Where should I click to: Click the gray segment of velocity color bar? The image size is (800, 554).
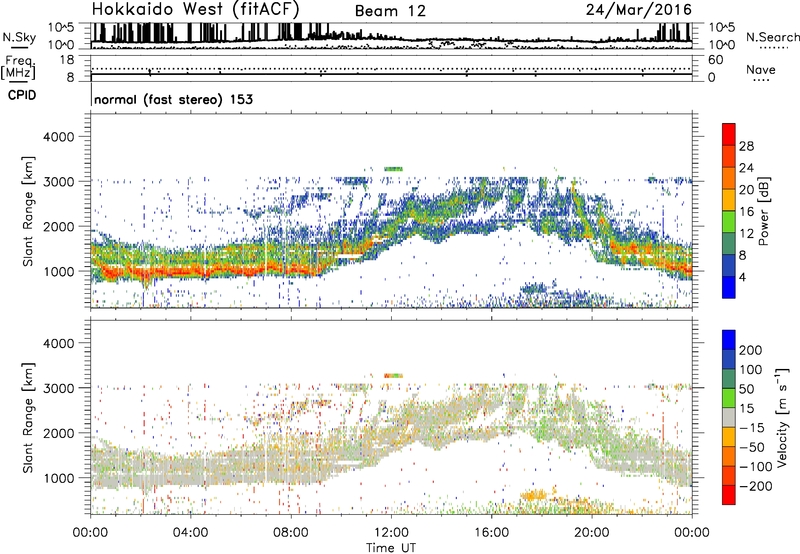coord(729,417)
